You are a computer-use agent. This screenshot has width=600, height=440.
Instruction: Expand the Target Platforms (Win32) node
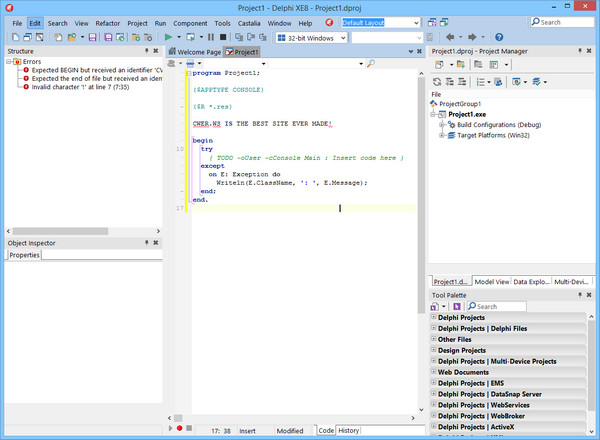point(440,134)
